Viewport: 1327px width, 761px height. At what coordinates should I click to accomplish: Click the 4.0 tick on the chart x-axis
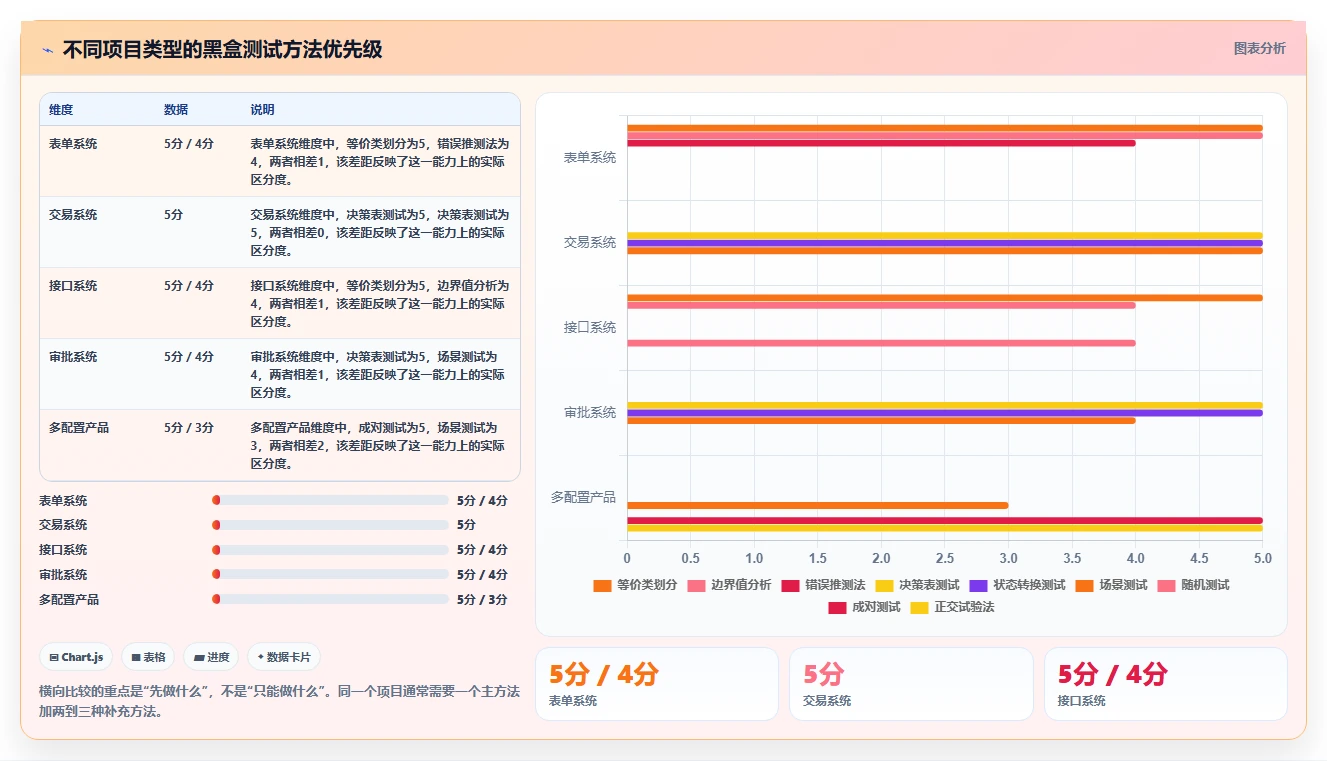tap(1136, 559)
